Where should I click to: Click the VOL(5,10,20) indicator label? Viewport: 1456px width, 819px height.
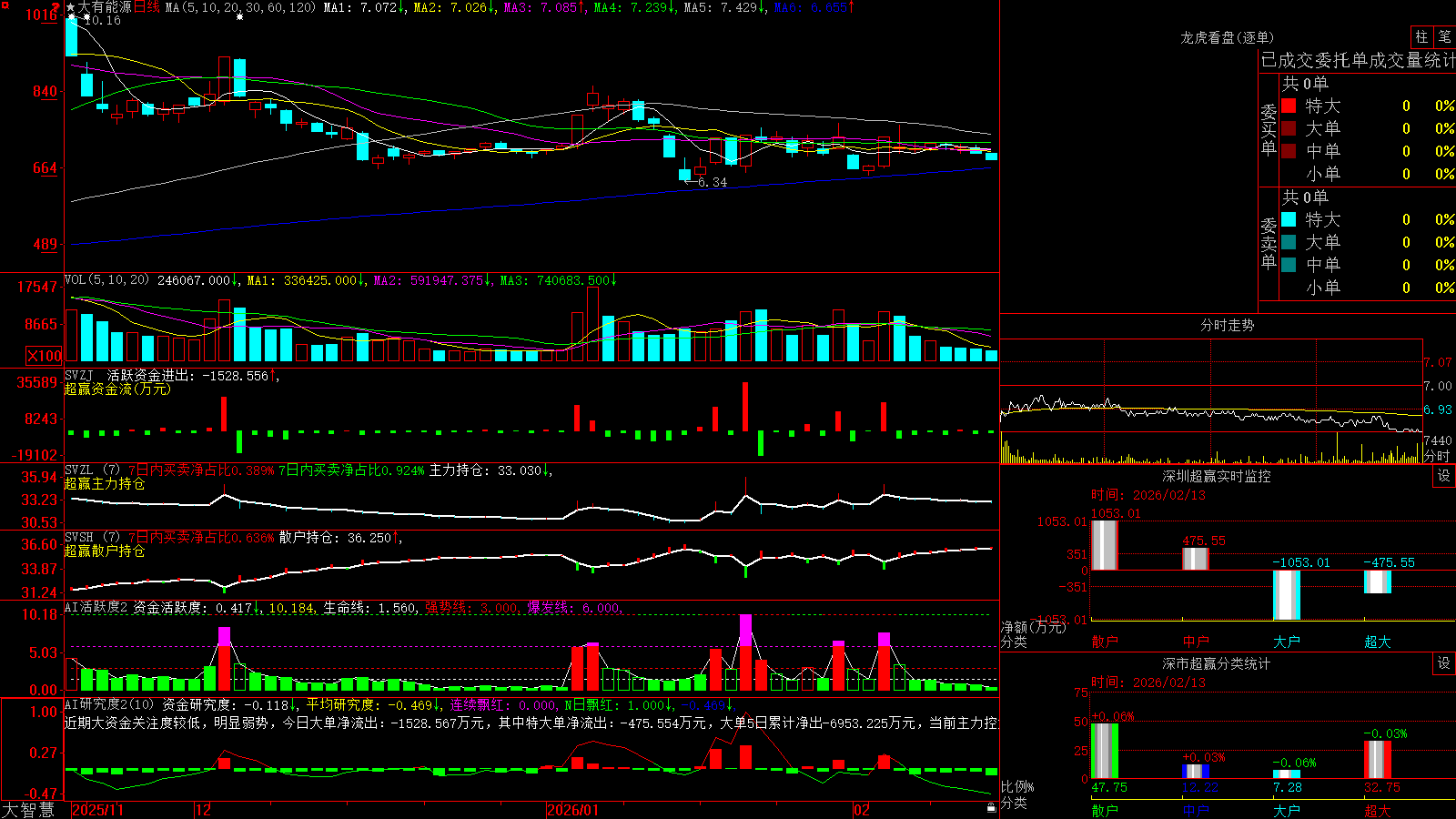click(106, 280)
